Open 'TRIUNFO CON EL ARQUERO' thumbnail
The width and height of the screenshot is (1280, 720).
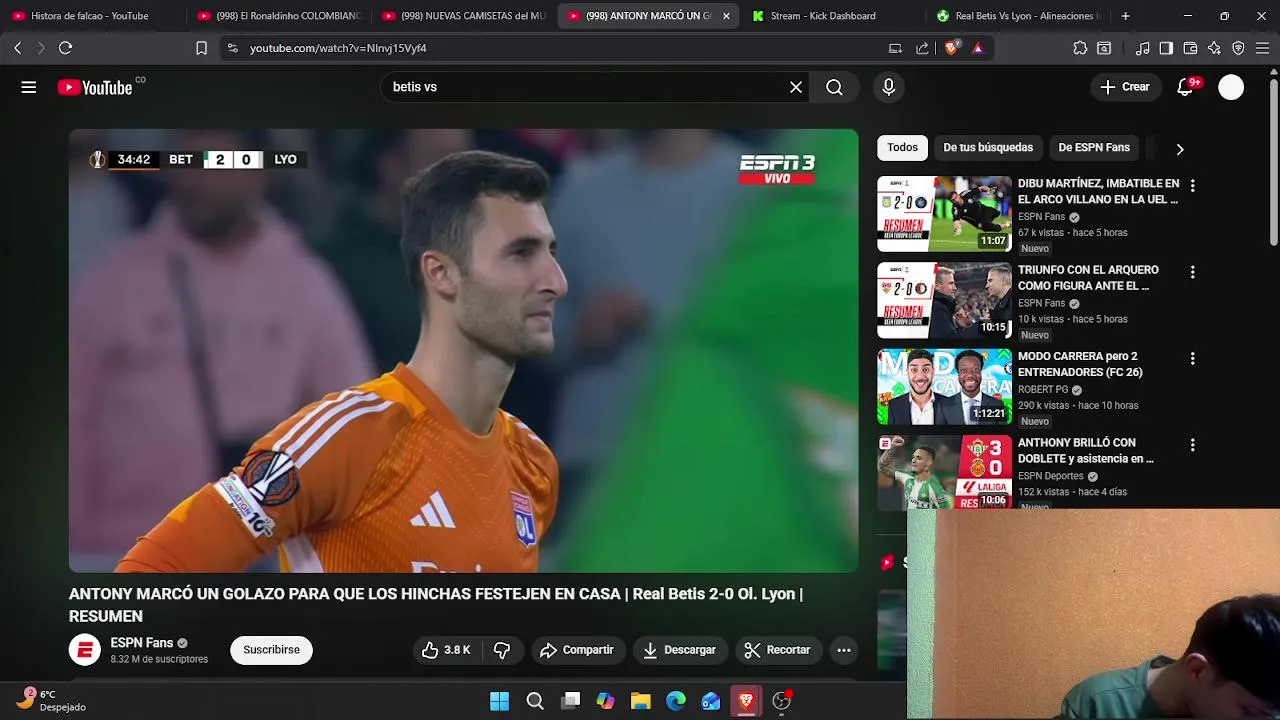click(x=944, y=300)
